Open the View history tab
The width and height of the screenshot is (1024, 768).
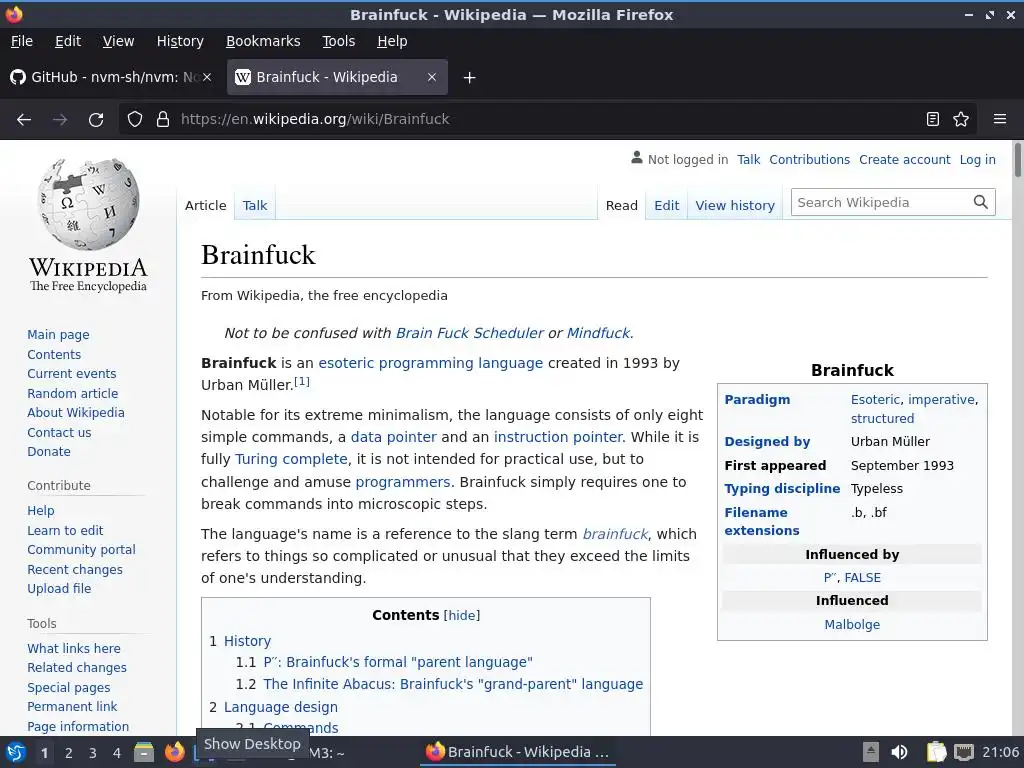[x=735, y=206]
